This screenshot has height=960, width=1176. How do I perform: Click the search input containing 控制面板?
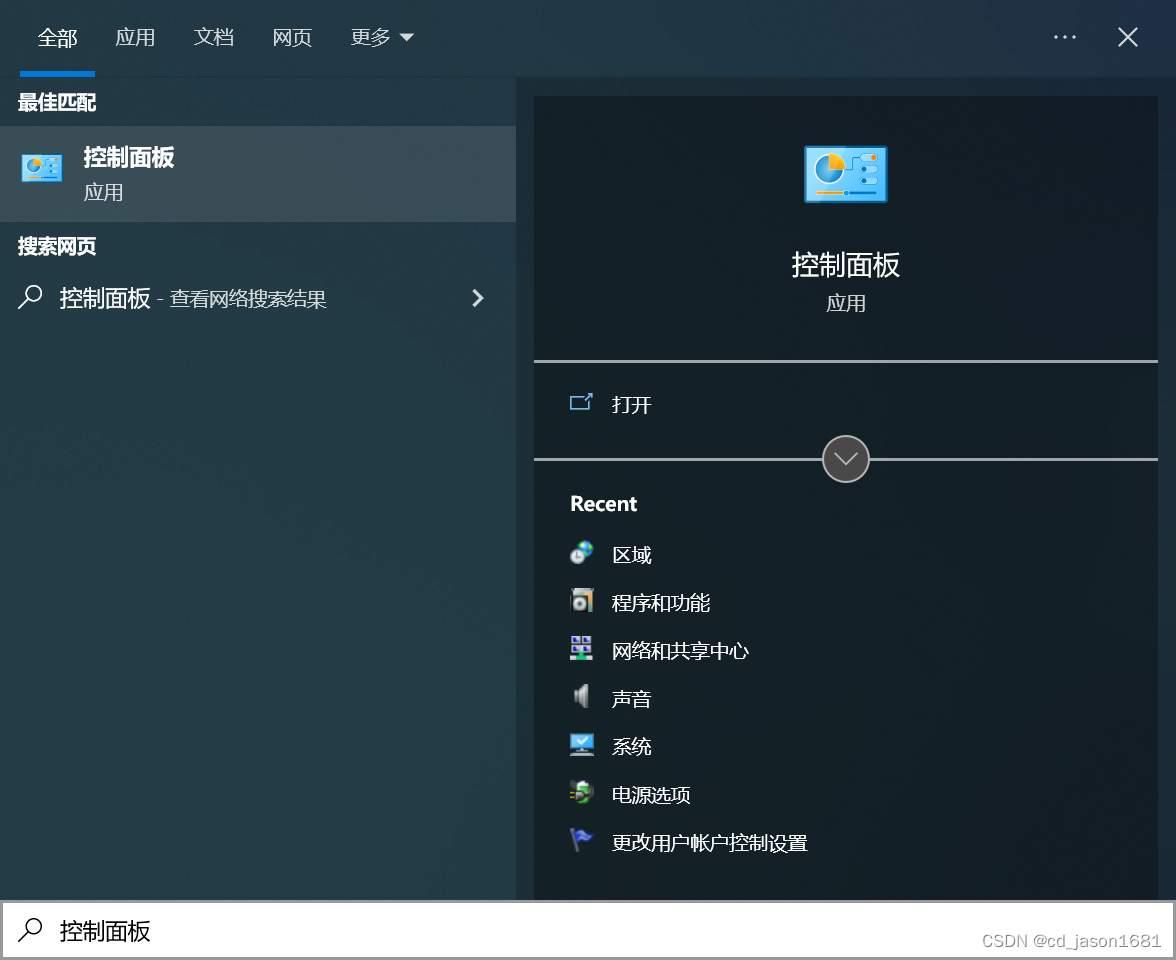point(588,930)
